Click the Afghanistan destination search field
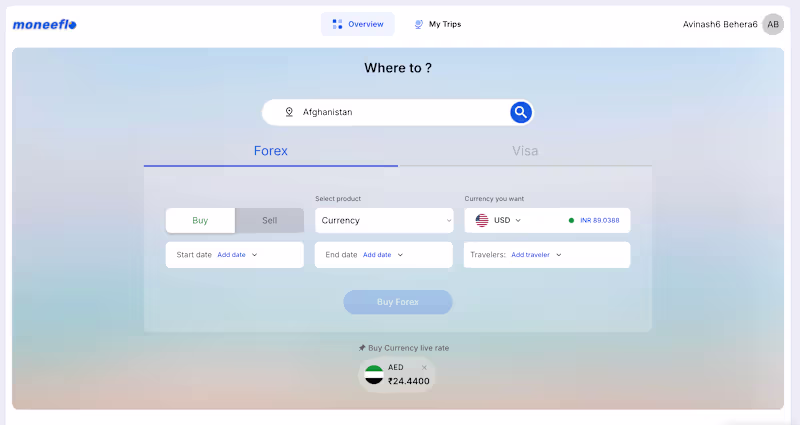Viewport: 800px width, 425px height. (398, 112)
